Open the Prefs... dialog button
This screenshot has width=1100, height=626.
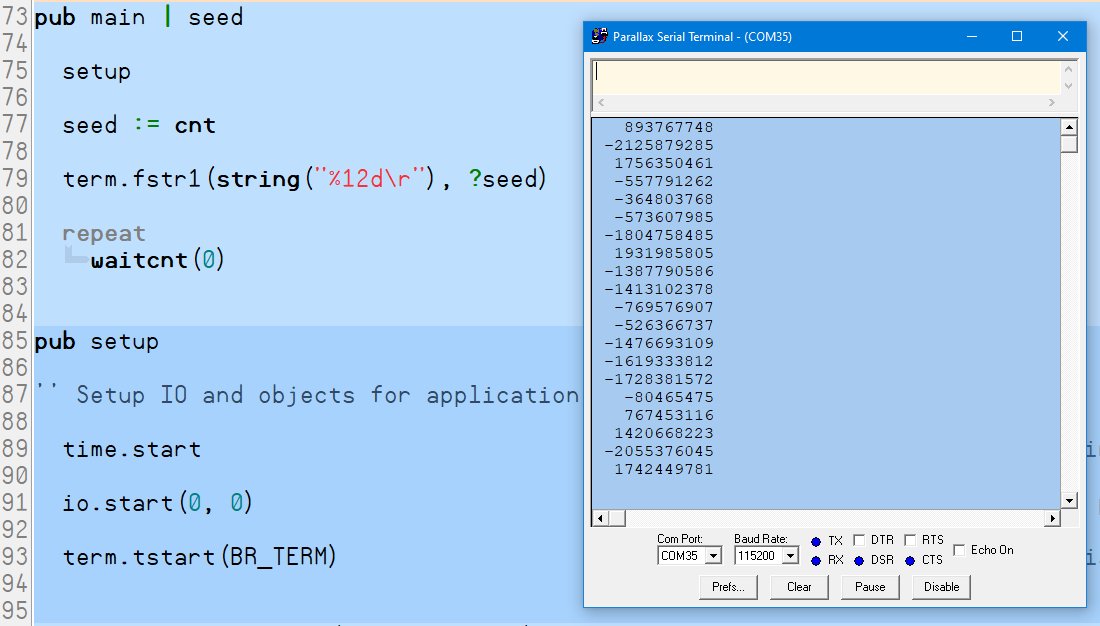(728, 587)
